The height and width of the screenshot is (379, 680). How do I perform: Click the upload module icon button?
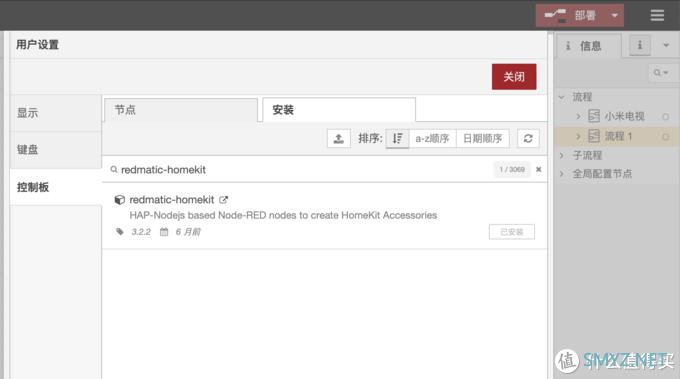click(x=339, y=139)
